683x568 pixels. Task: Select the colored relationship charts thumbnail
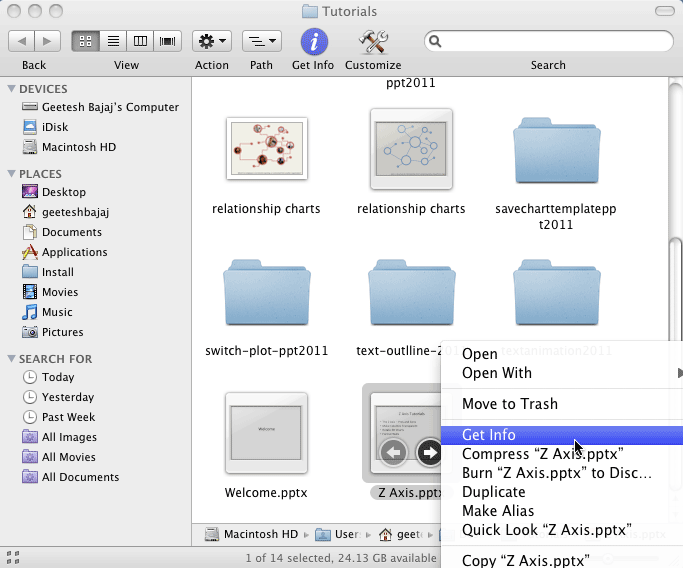[x=267, y=149]
